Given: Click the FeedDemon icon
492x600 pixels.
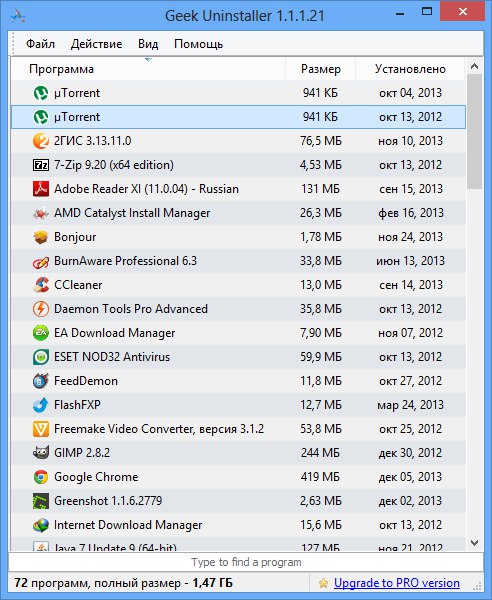Looking at the screenshot, I should click(x=41, y=381).
